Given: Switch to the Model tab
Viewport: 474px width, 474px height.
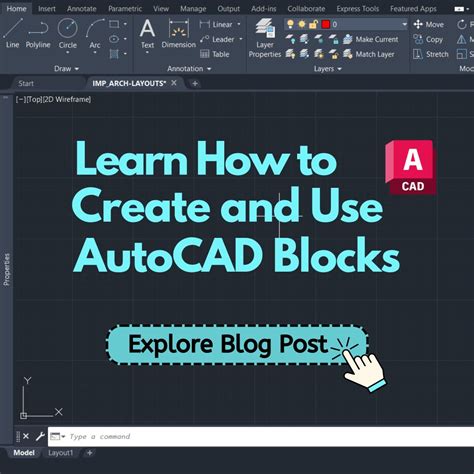Looking at the screenshot, I should pos(24,453).
